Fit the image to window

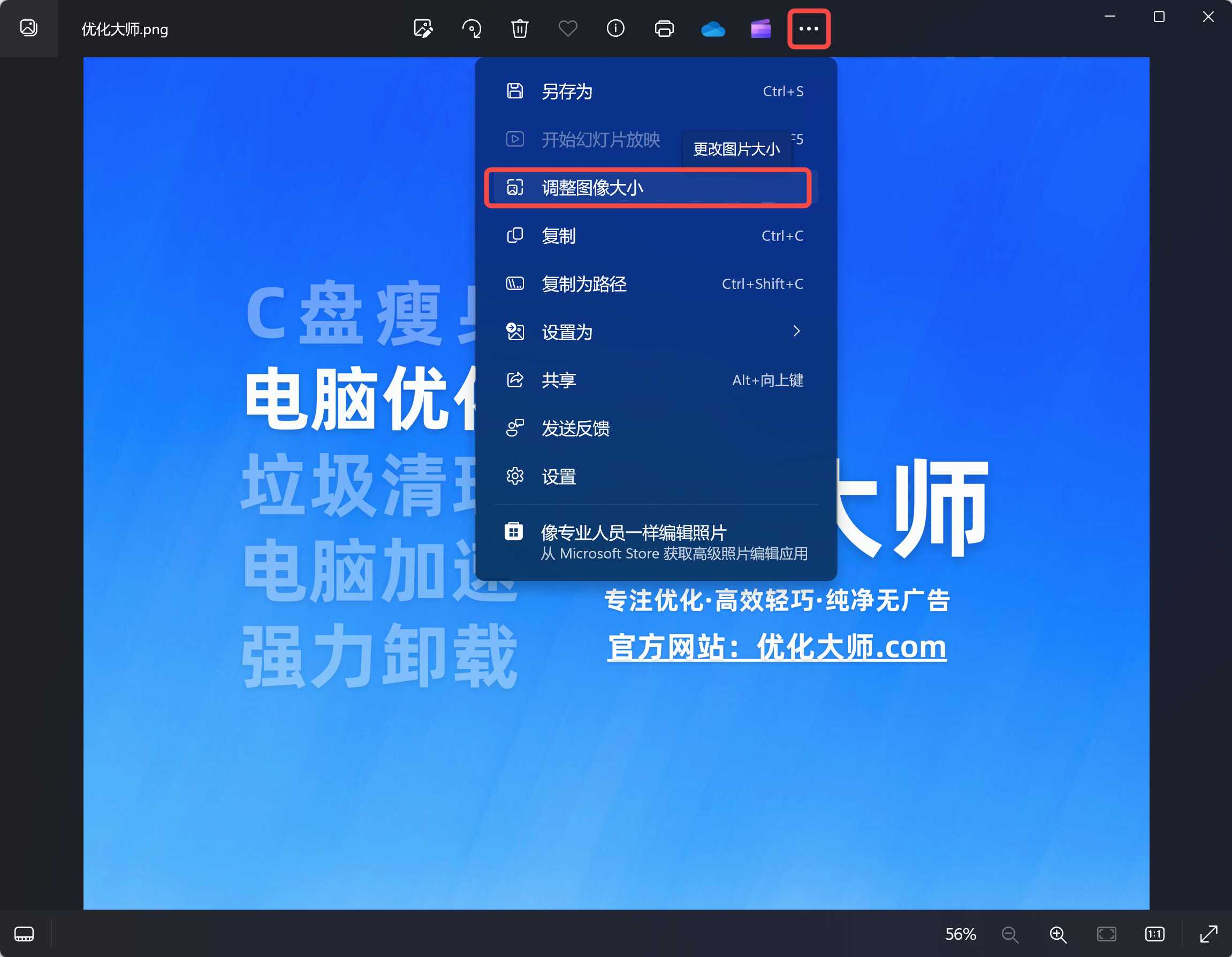click(x=1106, y=934)
